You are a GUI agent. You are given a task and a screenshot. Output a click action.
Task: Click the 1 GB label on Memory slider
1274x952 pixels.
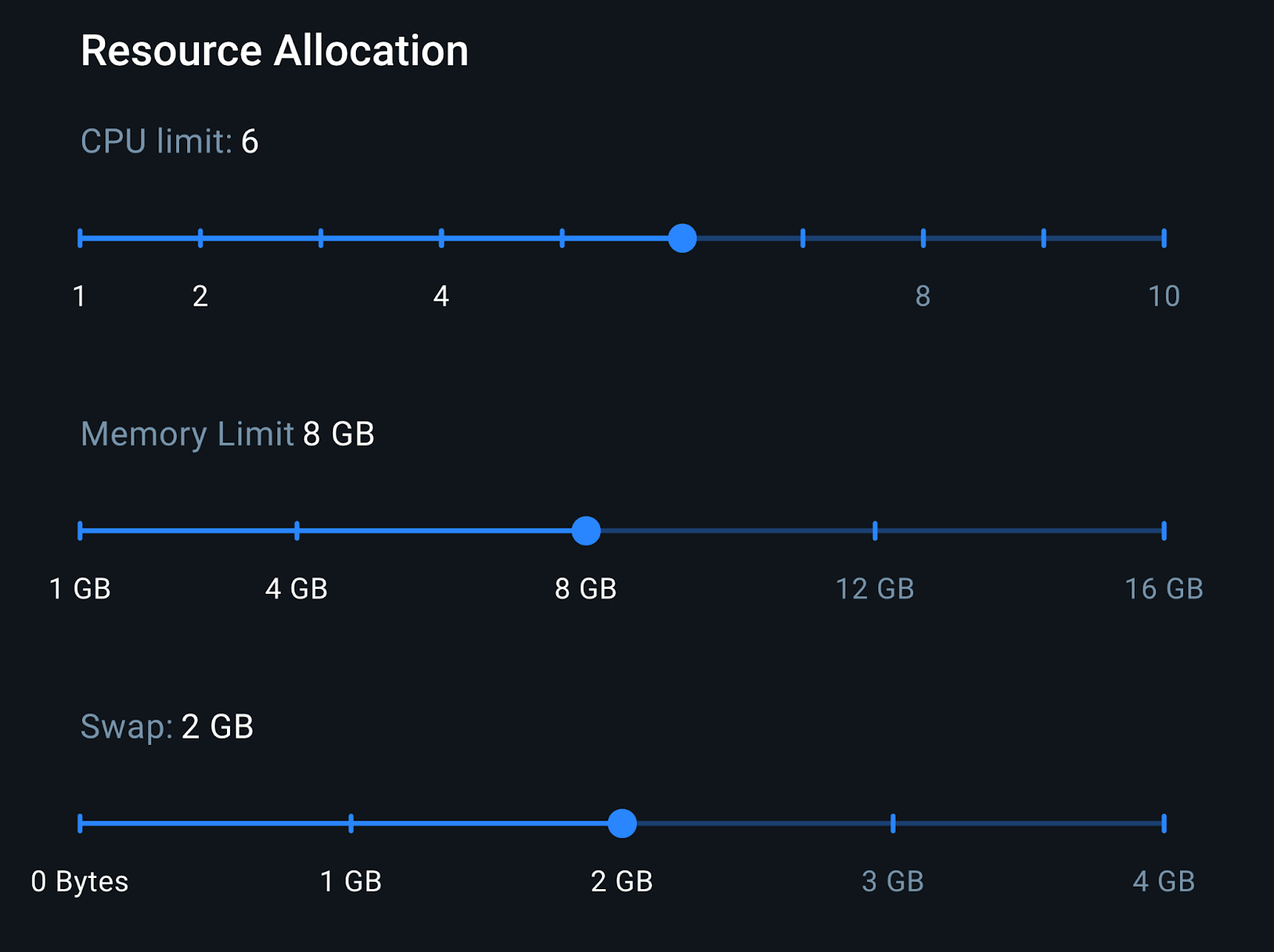coord(80,589)
